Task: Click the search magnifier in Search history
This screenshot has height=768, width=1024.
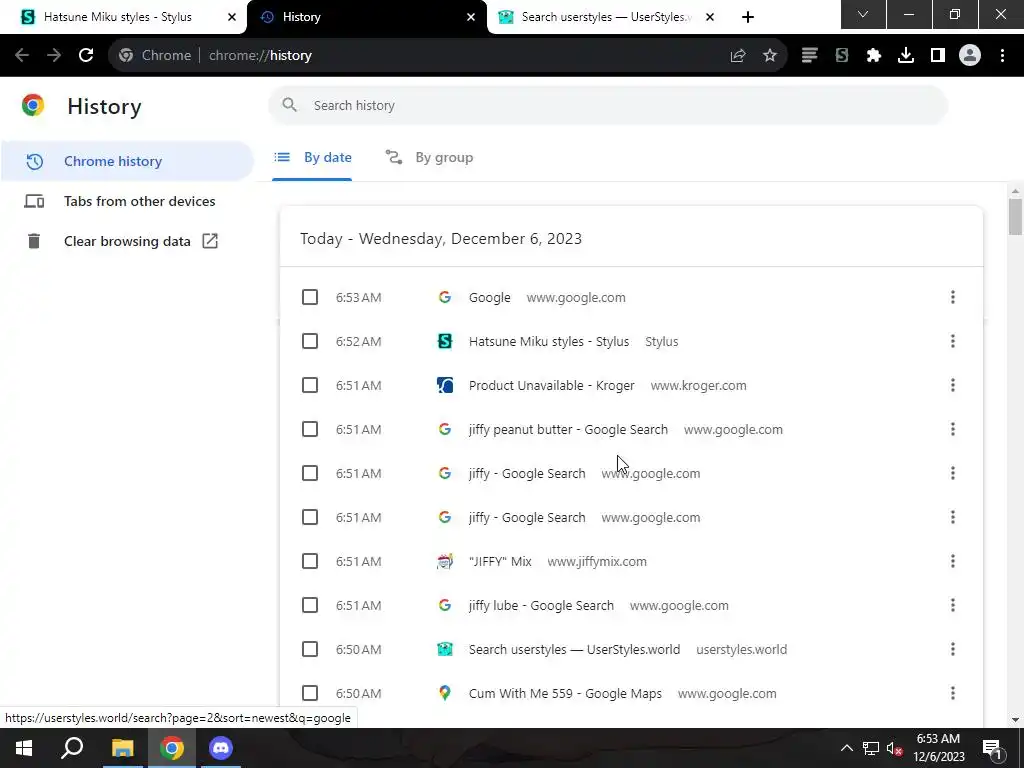Action: coord(289,105)
